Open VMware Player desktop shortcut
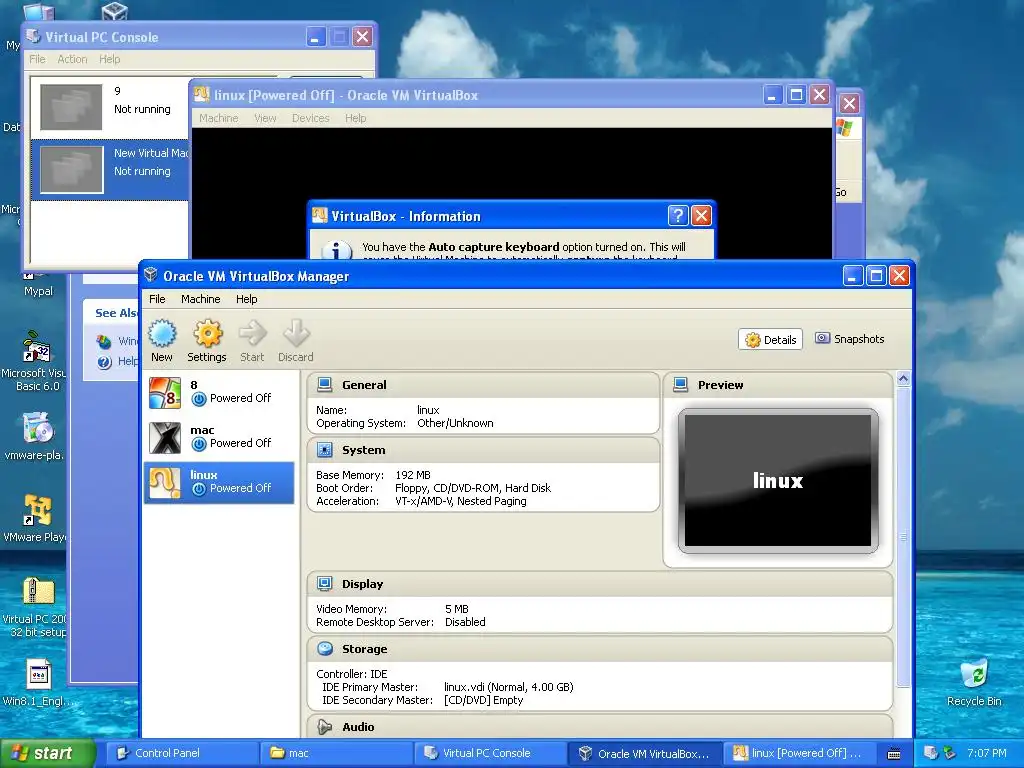This screenshot has width=1024, height=768. point(37,510)
